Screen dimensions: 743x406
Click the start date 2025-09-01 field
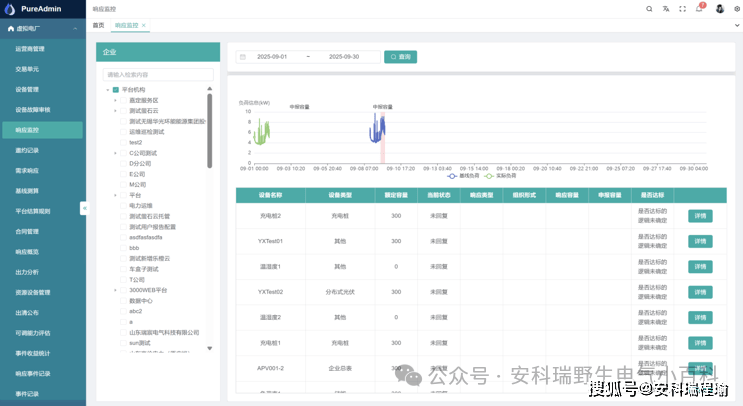272,57
